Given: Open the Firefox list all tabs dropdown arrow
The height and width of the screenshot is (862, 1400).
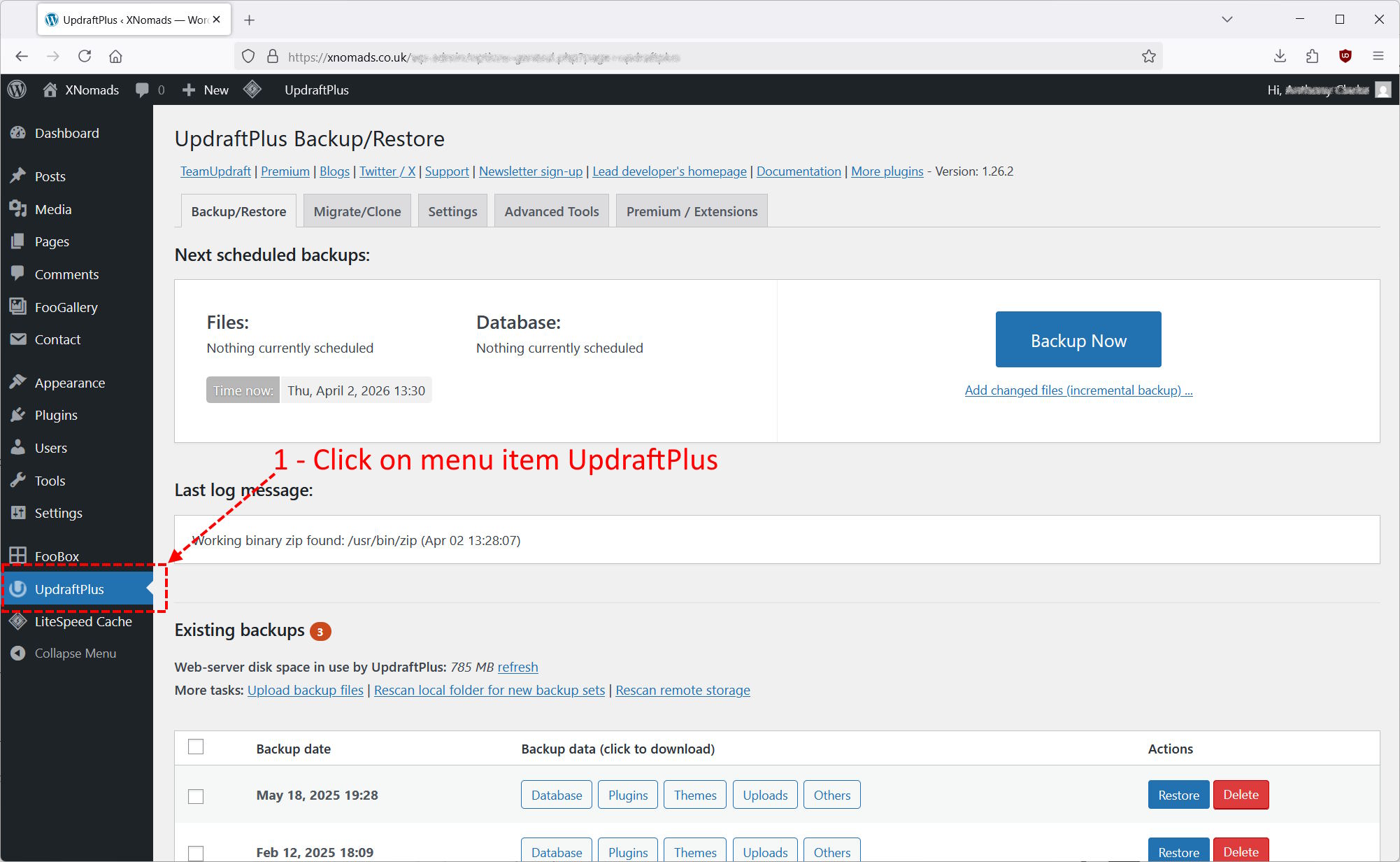Looking at the screenshot, I should (x=1227, y=20).
